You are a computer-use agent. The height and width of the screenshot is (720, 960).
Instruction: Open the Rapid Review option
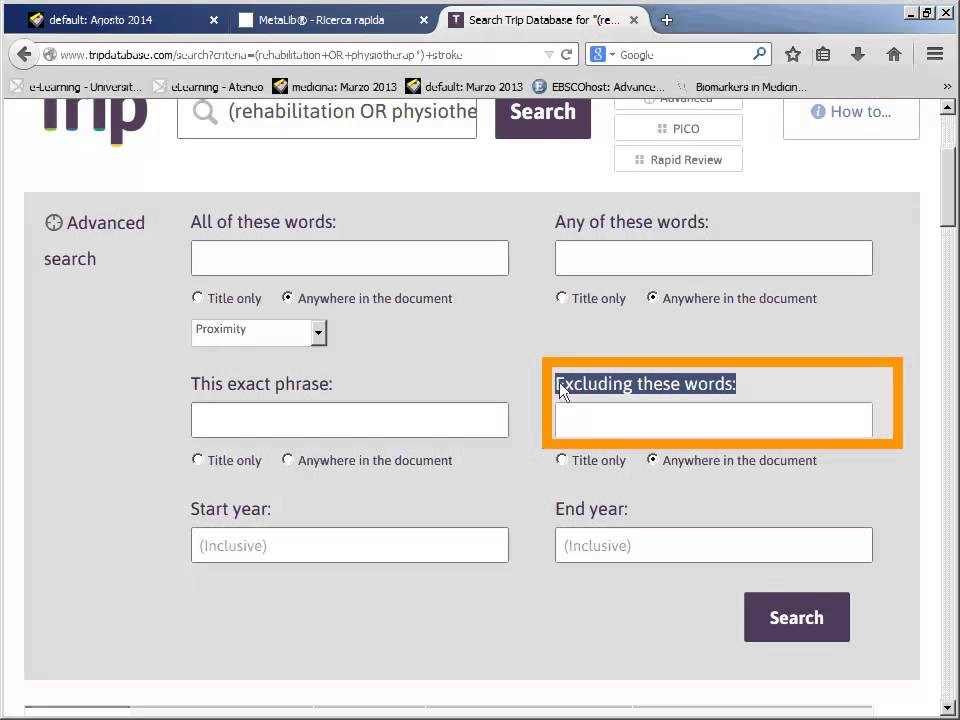coord(678,160)
